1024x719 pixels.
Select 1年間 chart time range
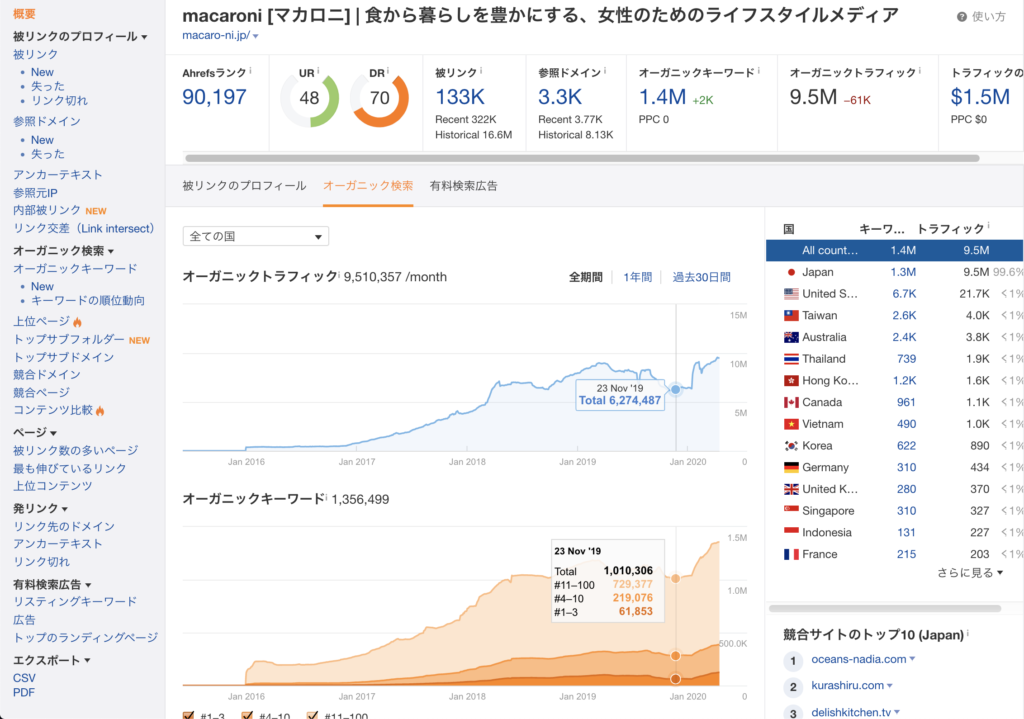tap(637, 278)
